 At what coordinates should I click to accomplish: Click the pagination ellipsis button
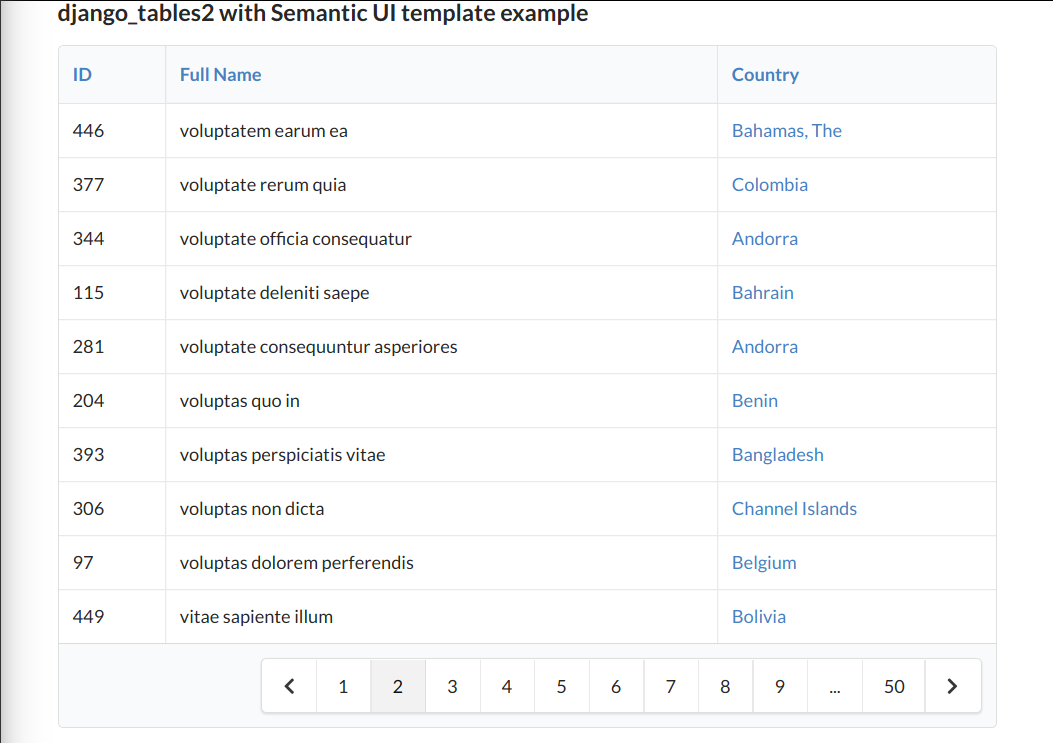click(x=834, y=686)
